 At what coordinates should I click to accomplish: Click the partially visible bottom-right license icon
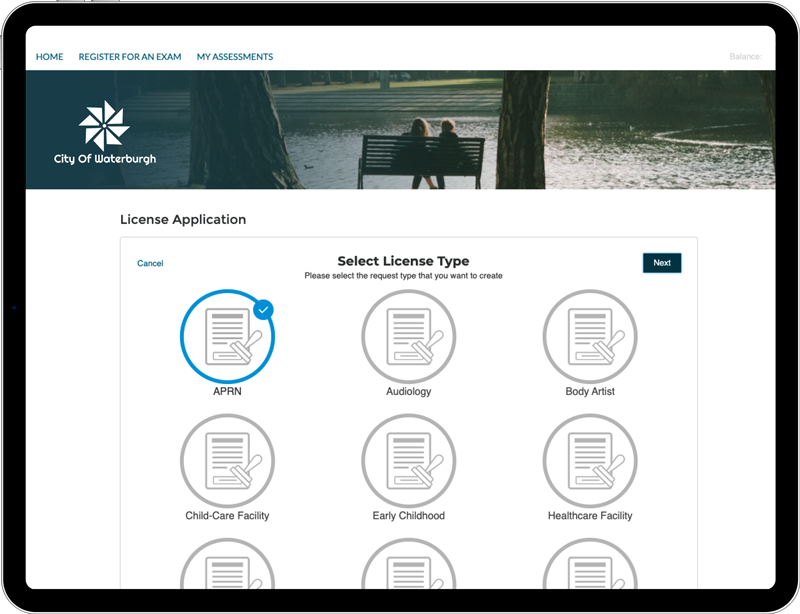(589, 565)
